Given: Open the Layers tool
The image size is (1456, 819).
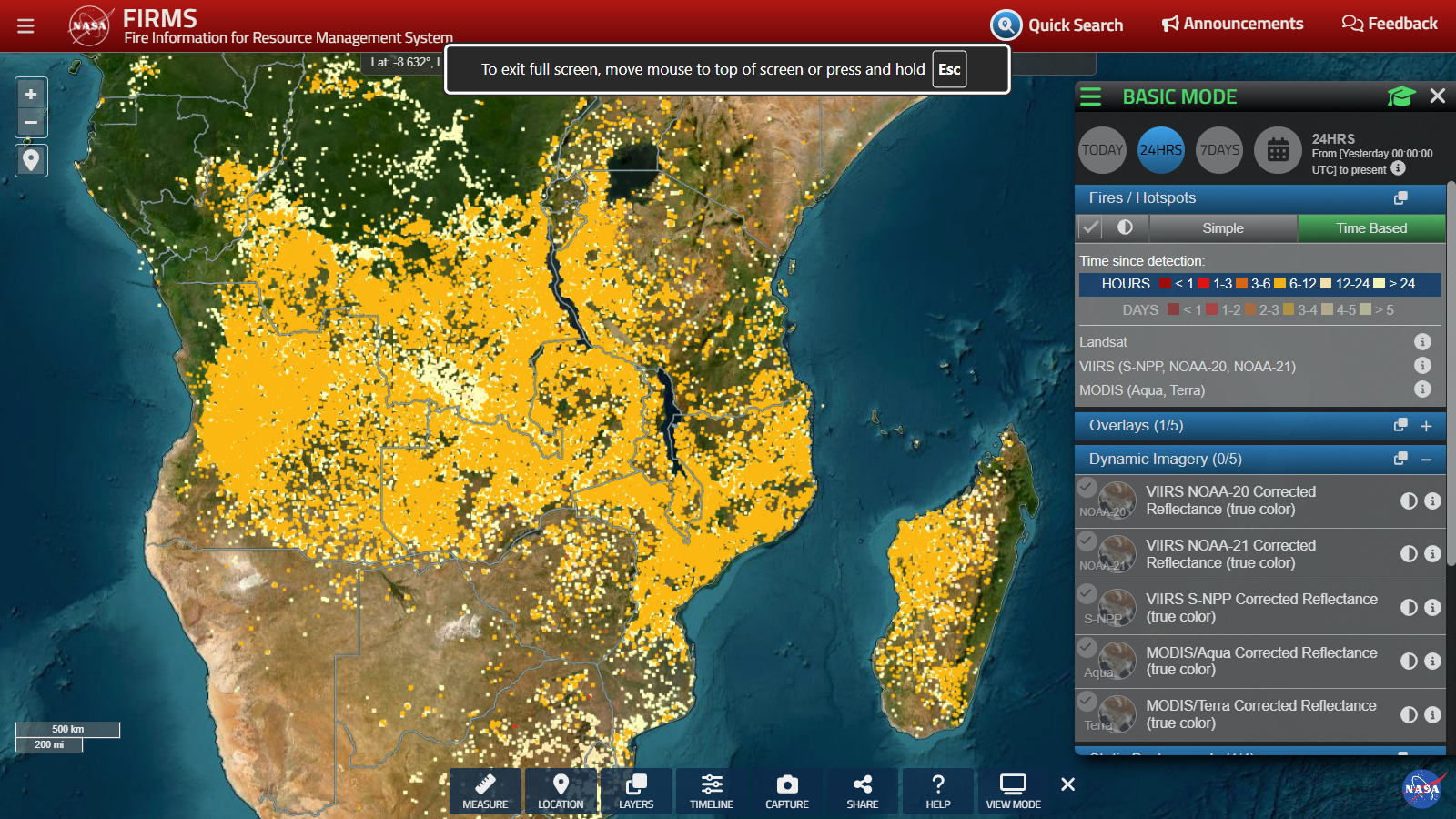Looking at the screenshot, I should pyautogui.click(x=636, y=791).
